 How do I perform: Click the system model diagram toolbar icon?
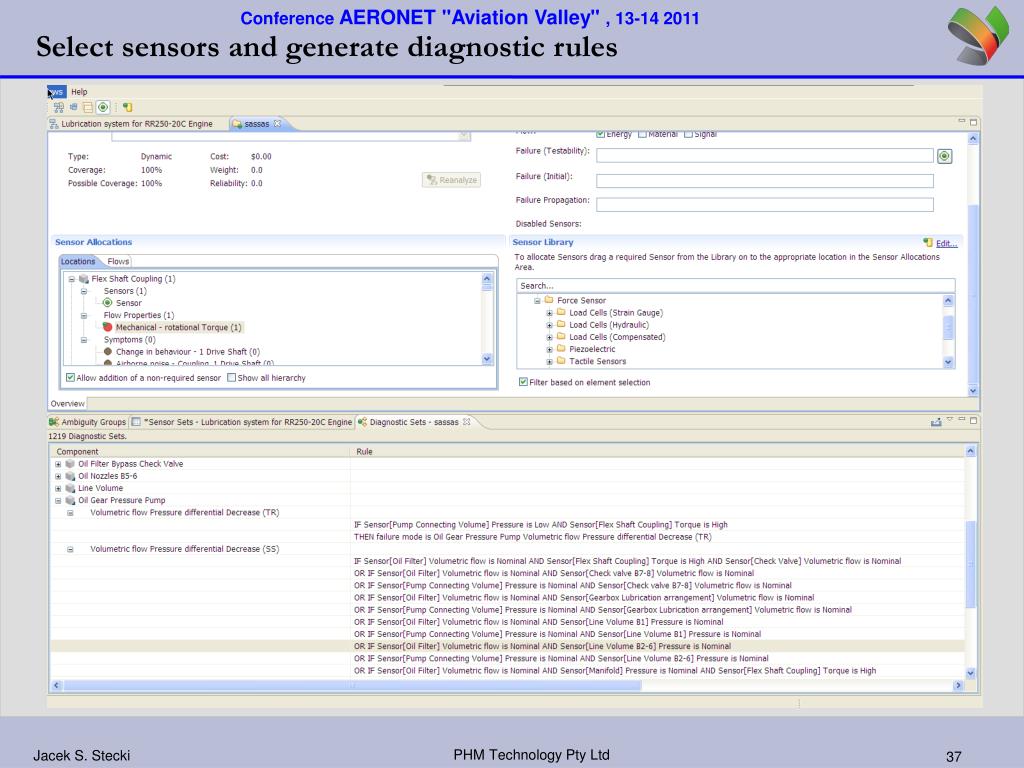(59, 107)
